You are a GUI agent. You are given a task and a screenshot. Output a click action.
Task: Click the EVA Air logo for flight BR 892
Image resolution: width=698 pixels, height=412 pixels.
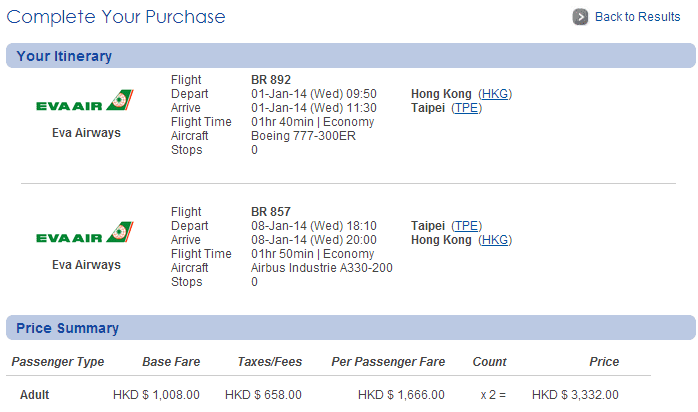pos(85,102)
